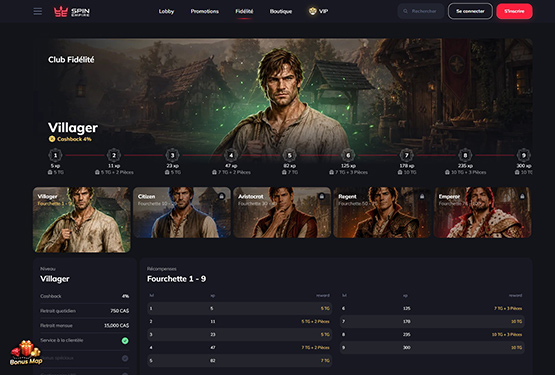Click the S'inscrire button

click(514, 11)
